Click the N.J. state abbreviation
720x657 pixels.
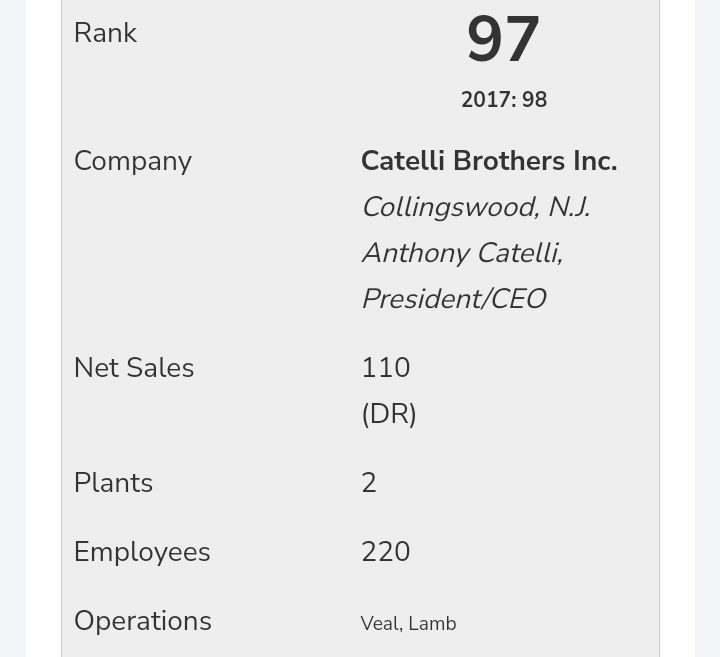point(568,207)
